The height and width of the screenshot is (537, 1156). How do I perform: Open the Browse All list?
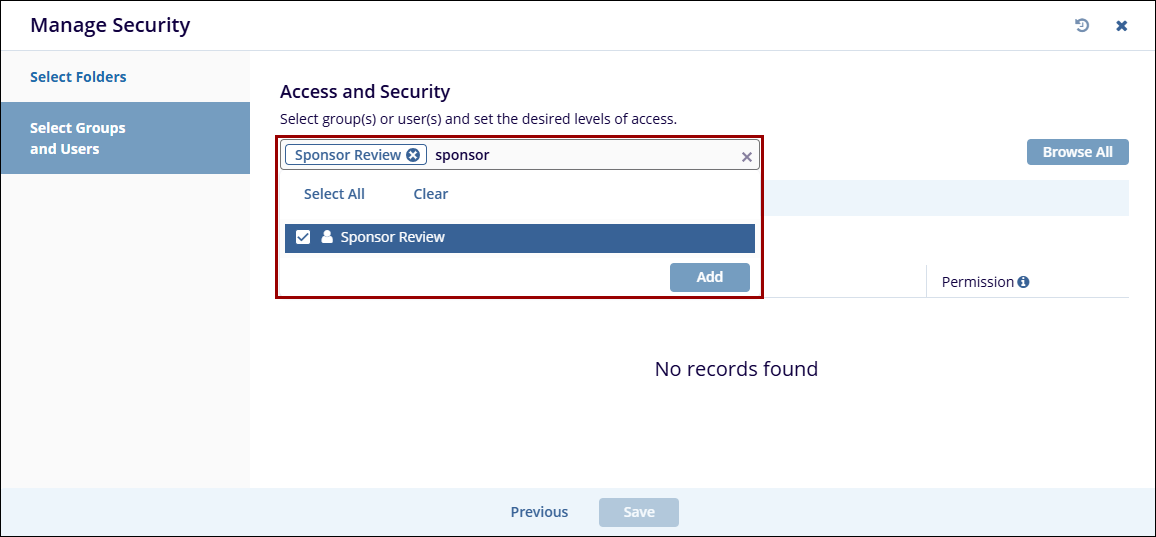1077,152
